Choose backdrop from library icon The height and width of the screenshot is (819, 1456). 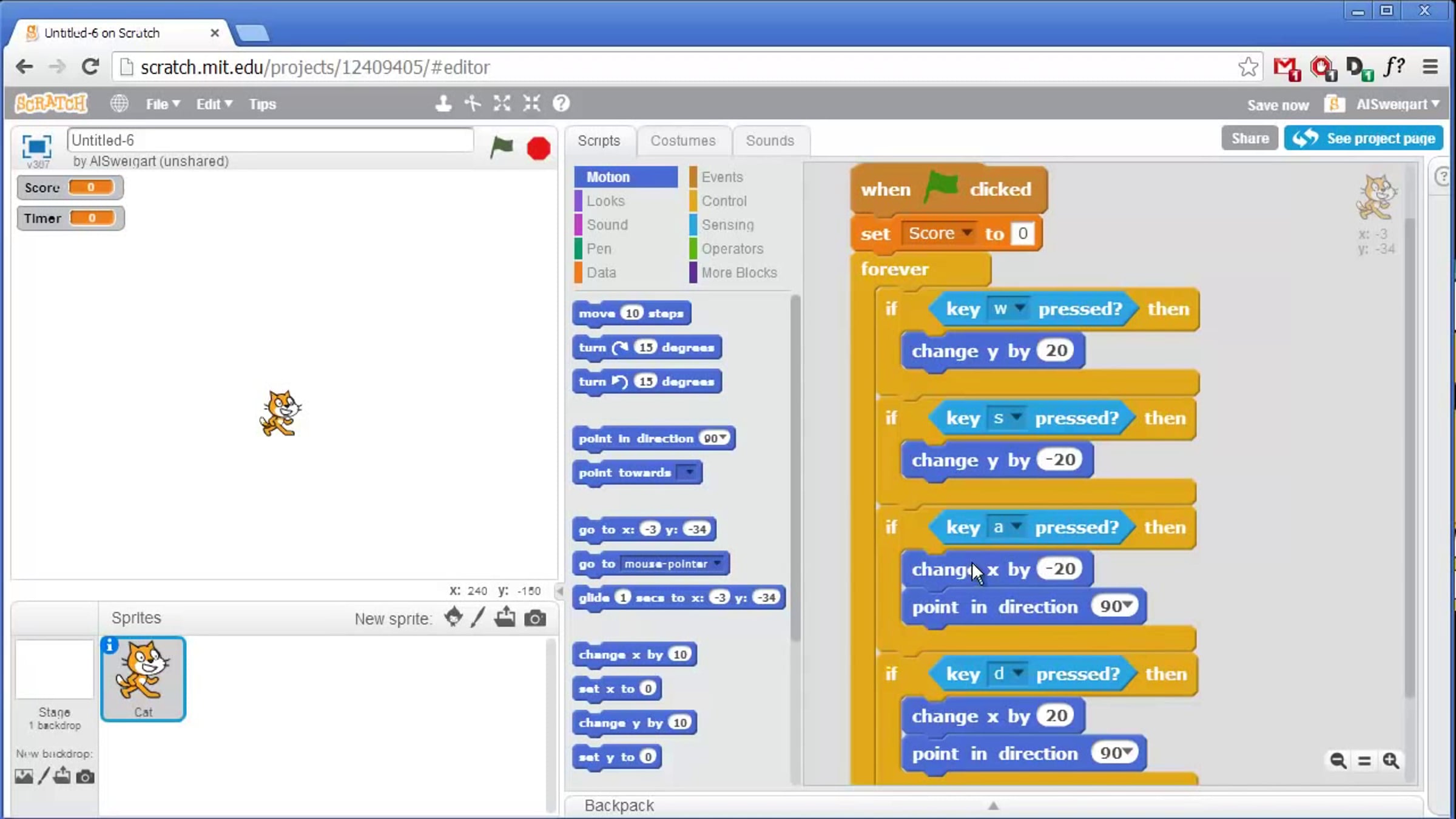pos(24,776)
